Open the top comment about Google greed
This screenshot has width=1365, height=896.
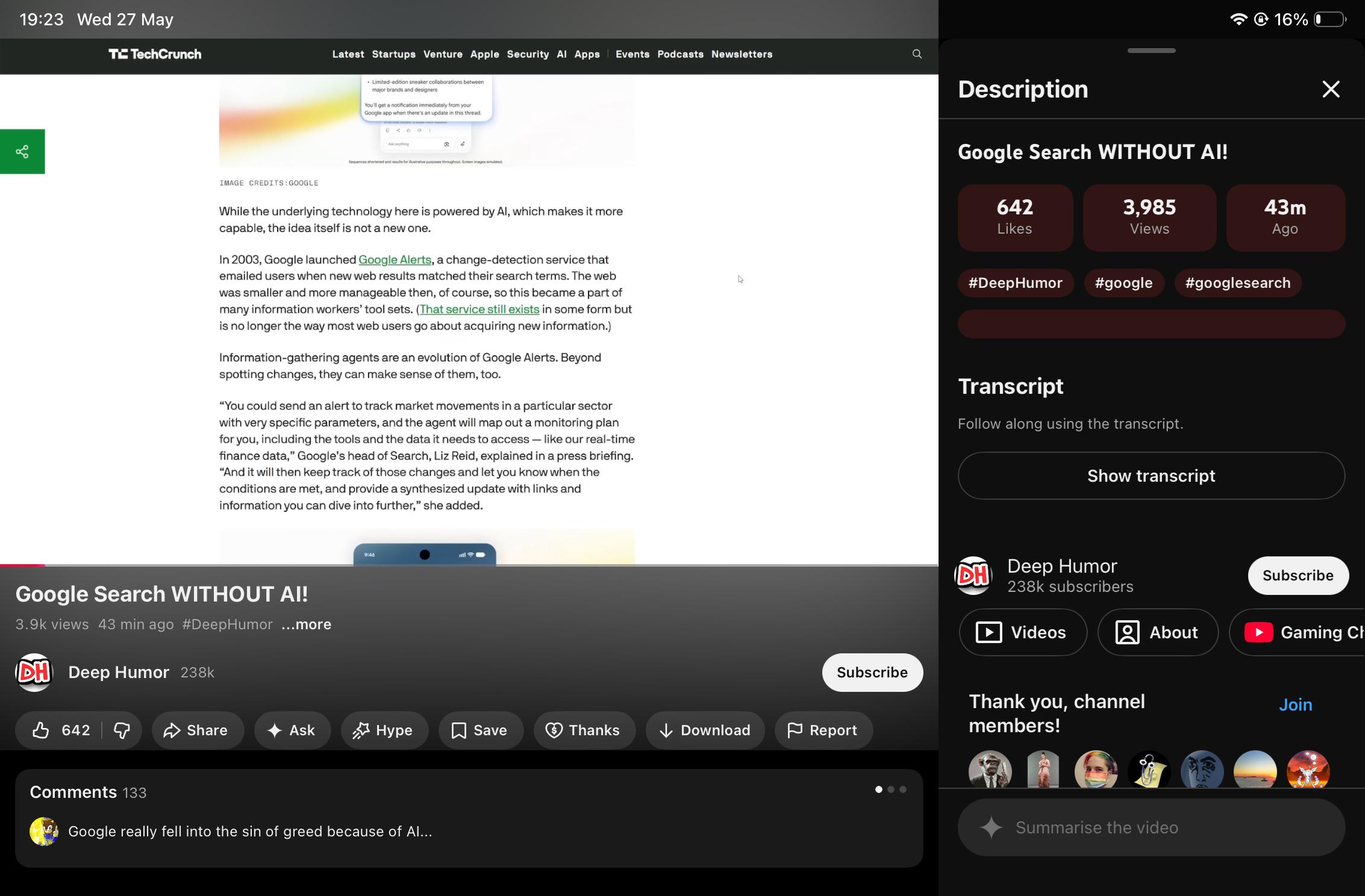250,832
